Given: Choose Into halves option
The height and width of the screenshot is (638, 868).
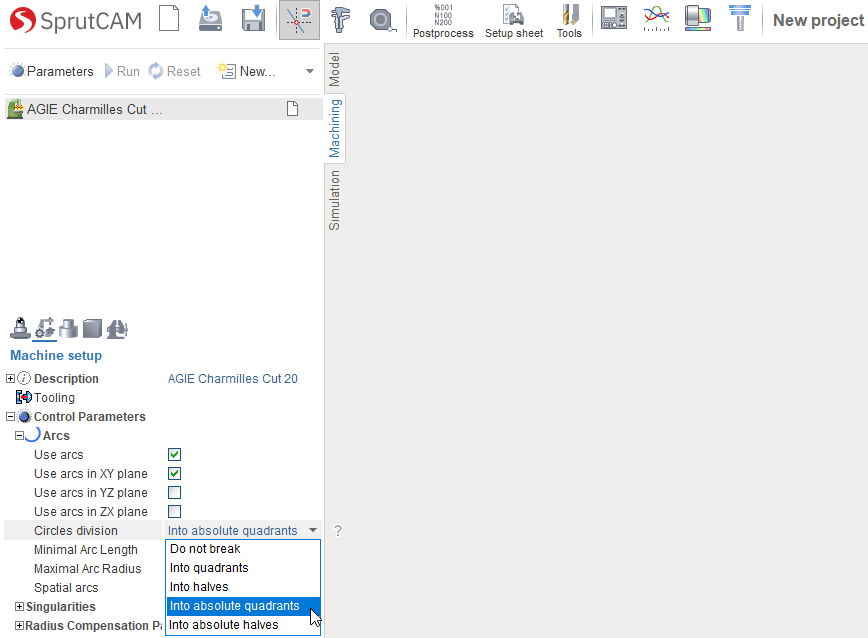Looking at the screenshot, I should 243,587.
